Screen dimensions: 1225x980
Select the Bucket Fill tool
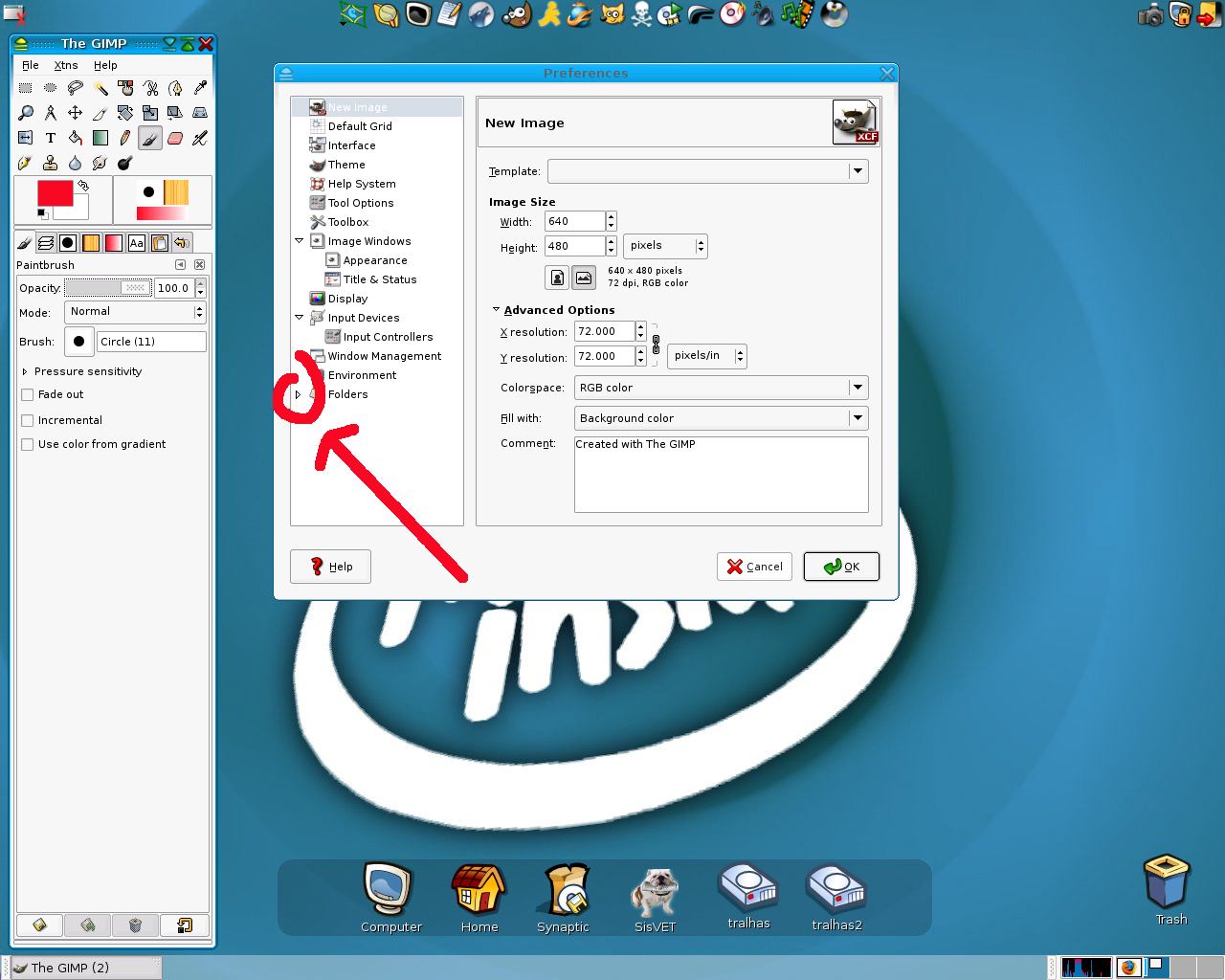point(76,138)
